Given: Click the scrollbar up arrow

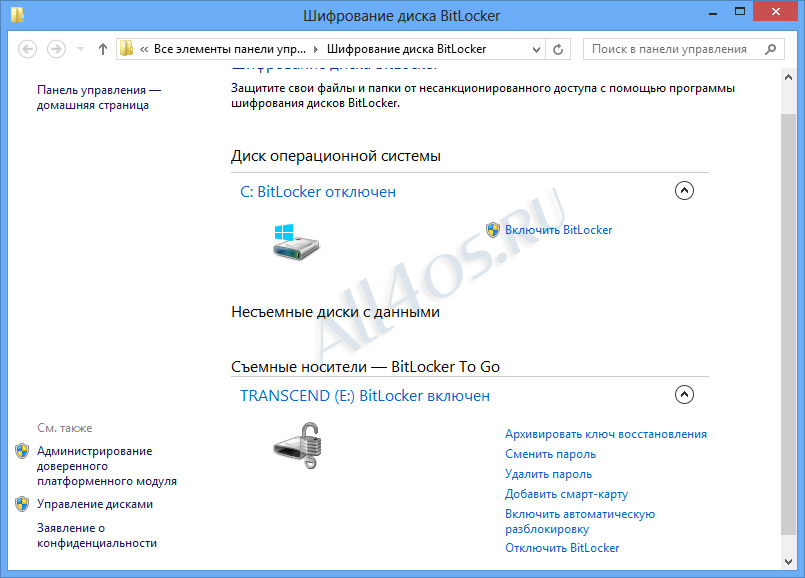Looking at the screenshot, I should pyautogui.click(x=789, y=77).
